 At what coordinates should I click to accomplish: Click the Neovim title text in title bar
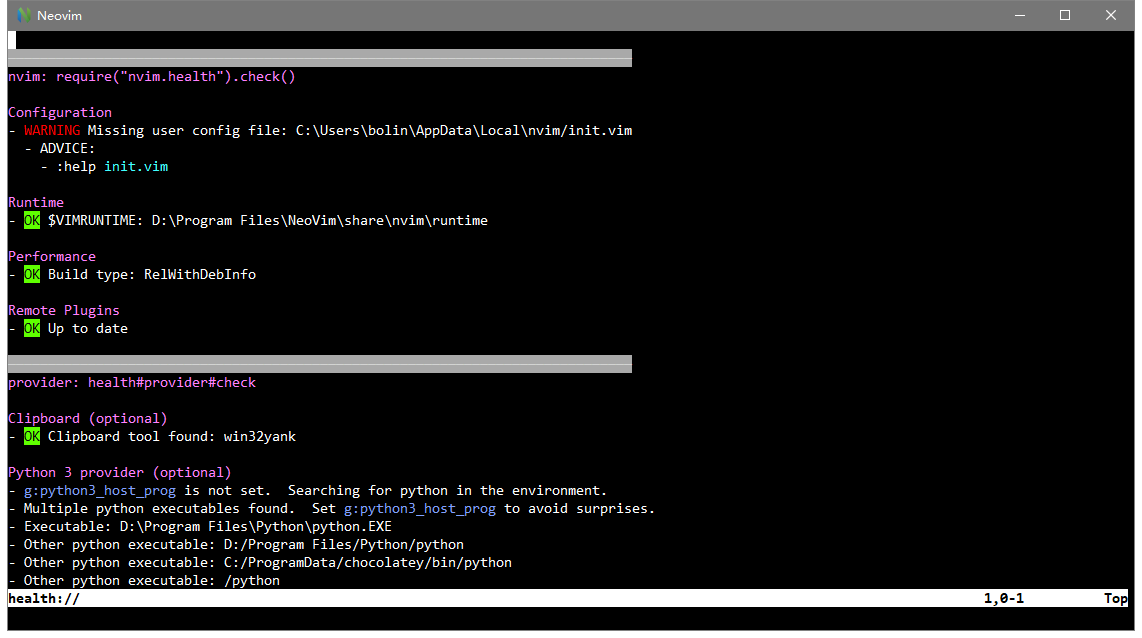pyautogui.click(x=60, y=15)
